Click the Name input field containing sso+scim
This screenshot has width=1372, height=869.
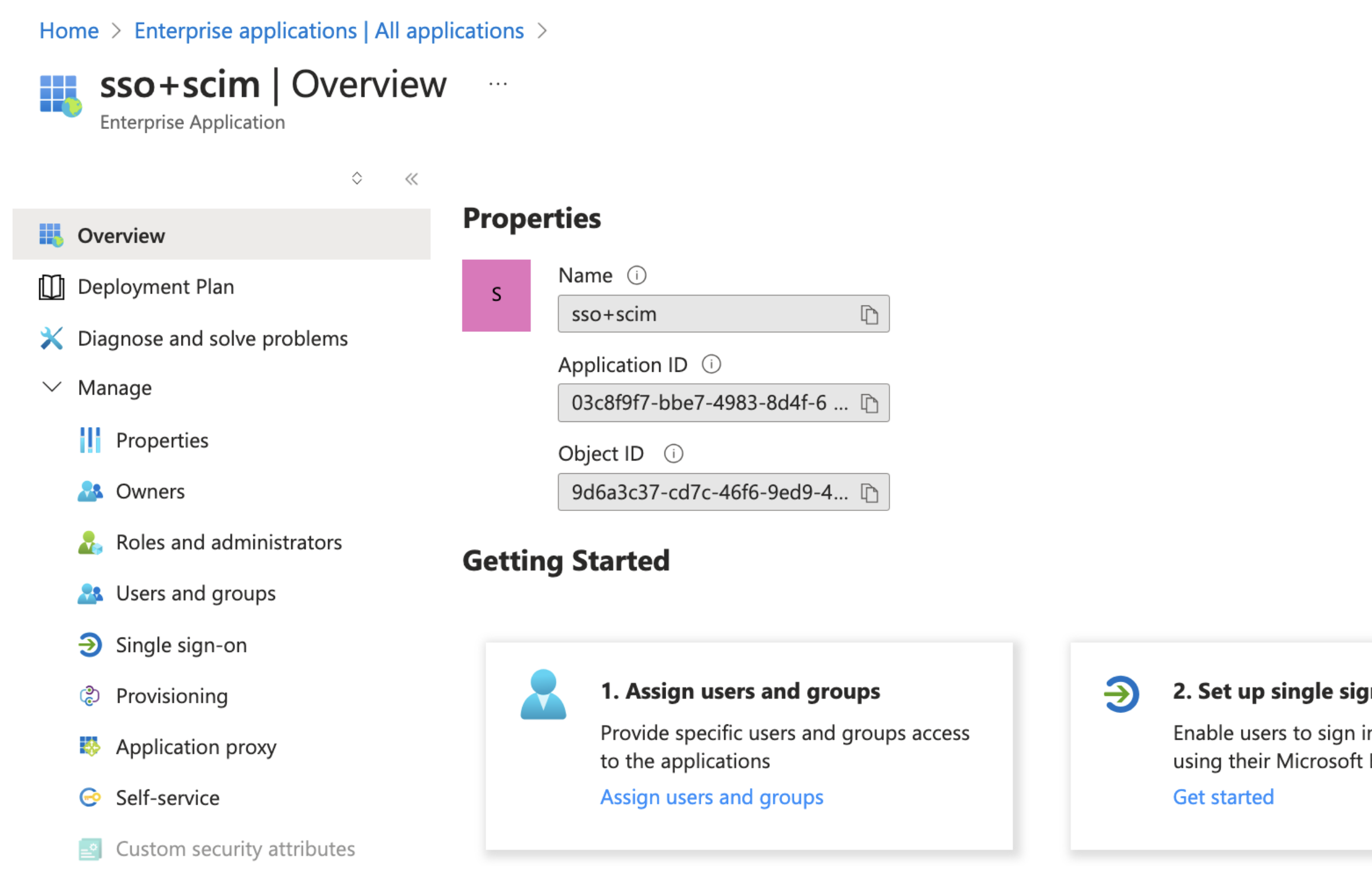point(724,314)
